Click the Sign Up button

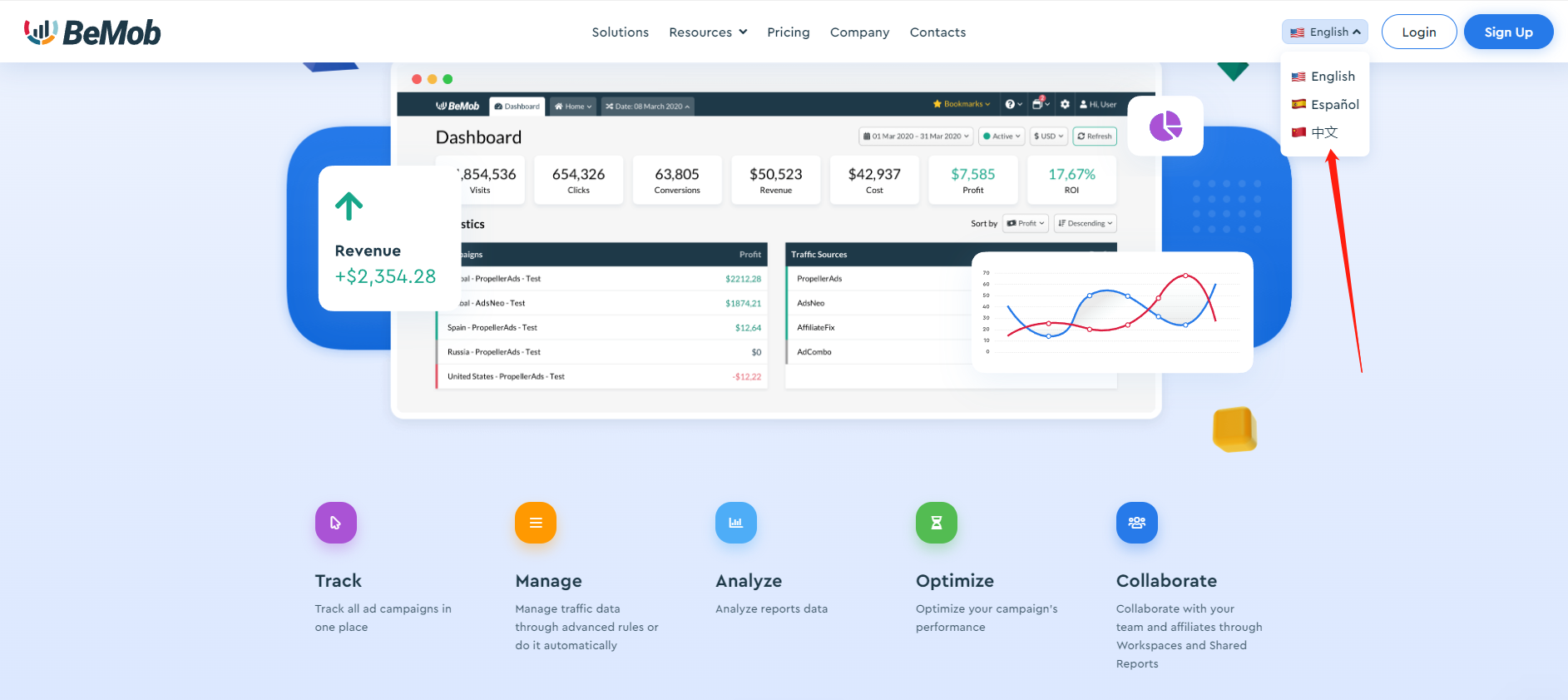pyautogui.click(x=1508, y=32)
